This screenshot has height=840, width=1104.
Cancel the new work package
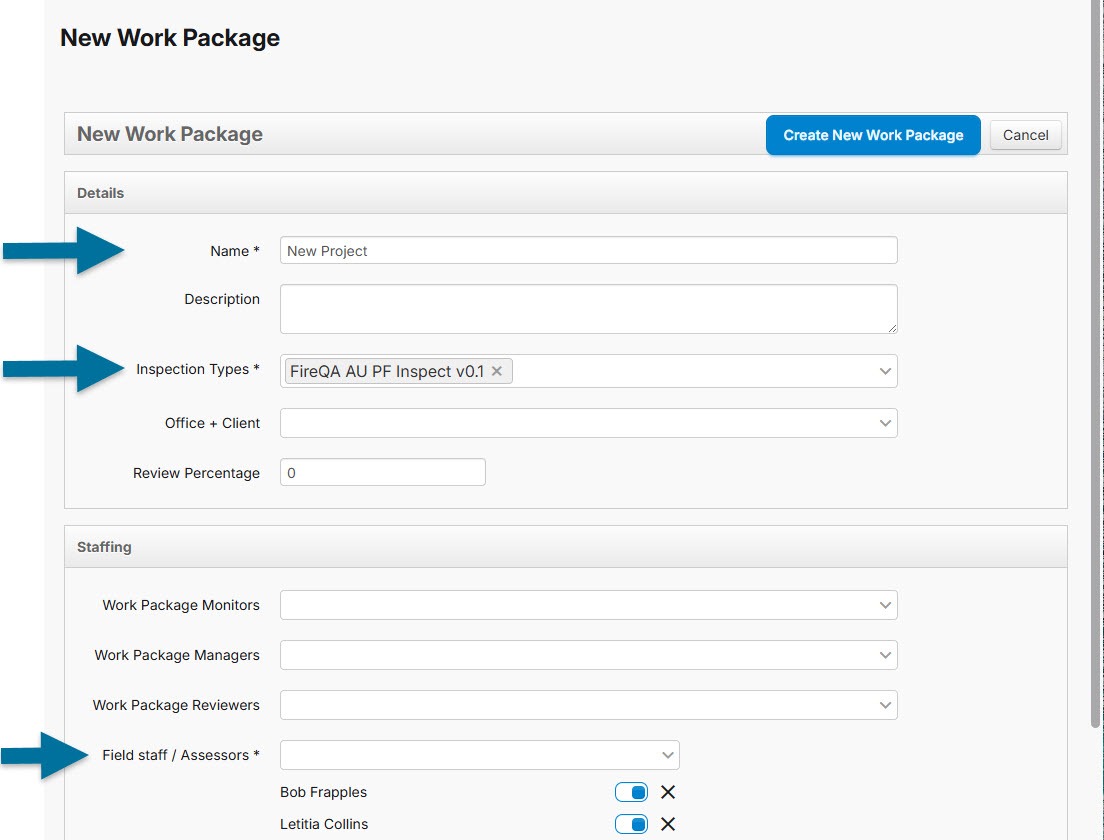tap(1025, 135)
